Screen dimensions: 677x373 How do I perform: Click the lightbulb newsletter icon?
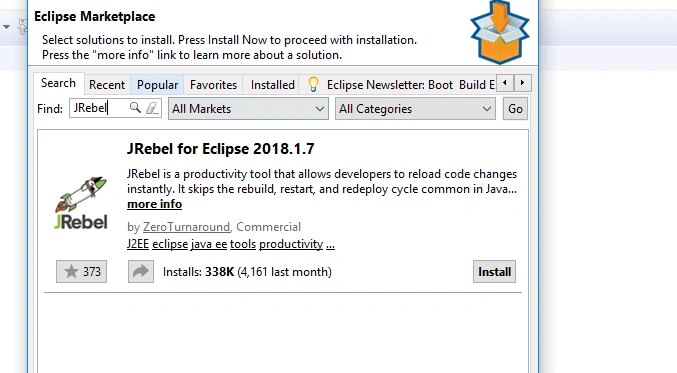(313, 84)
